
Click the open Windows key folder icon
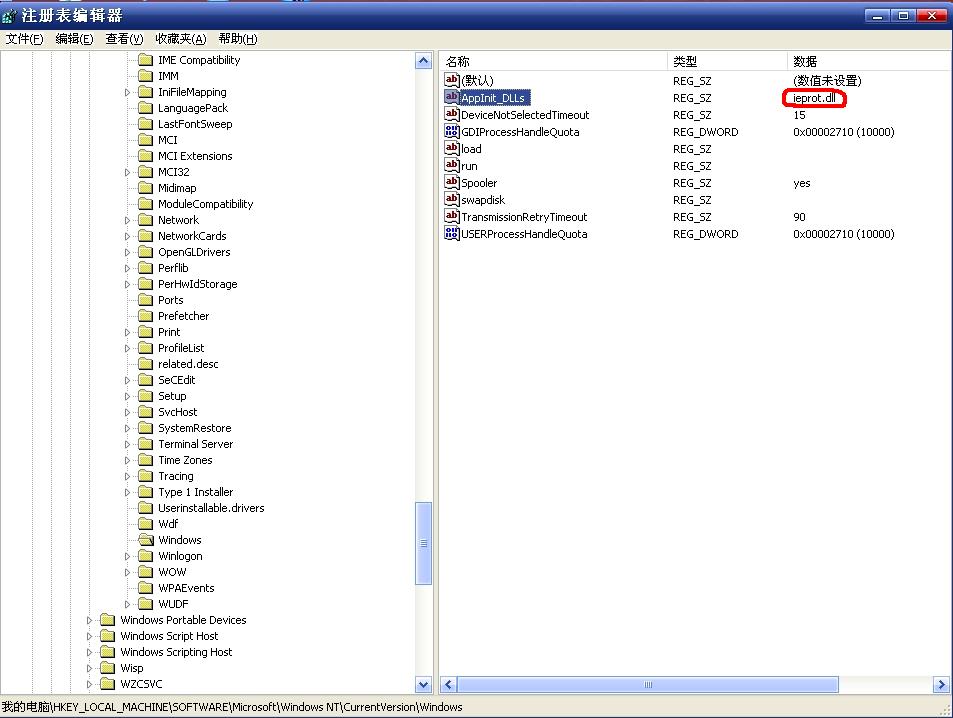(145, 540)
